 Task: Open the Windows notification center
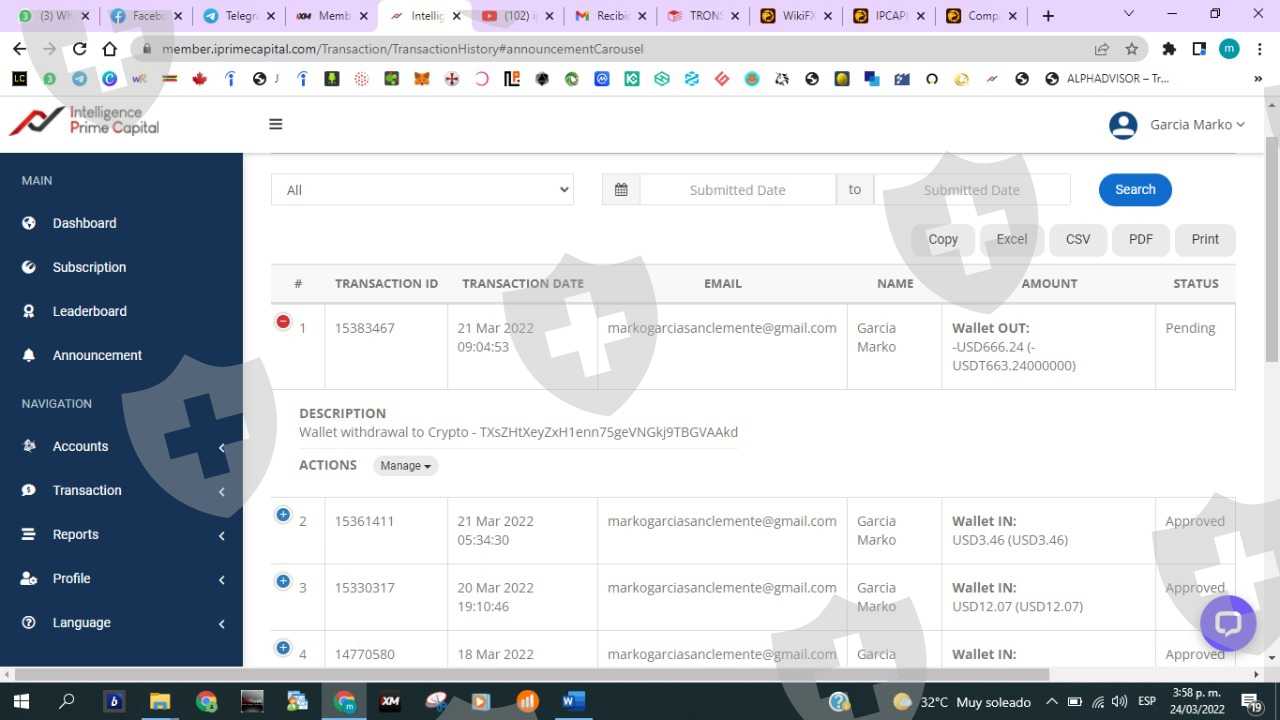[x=1250, y=701]
